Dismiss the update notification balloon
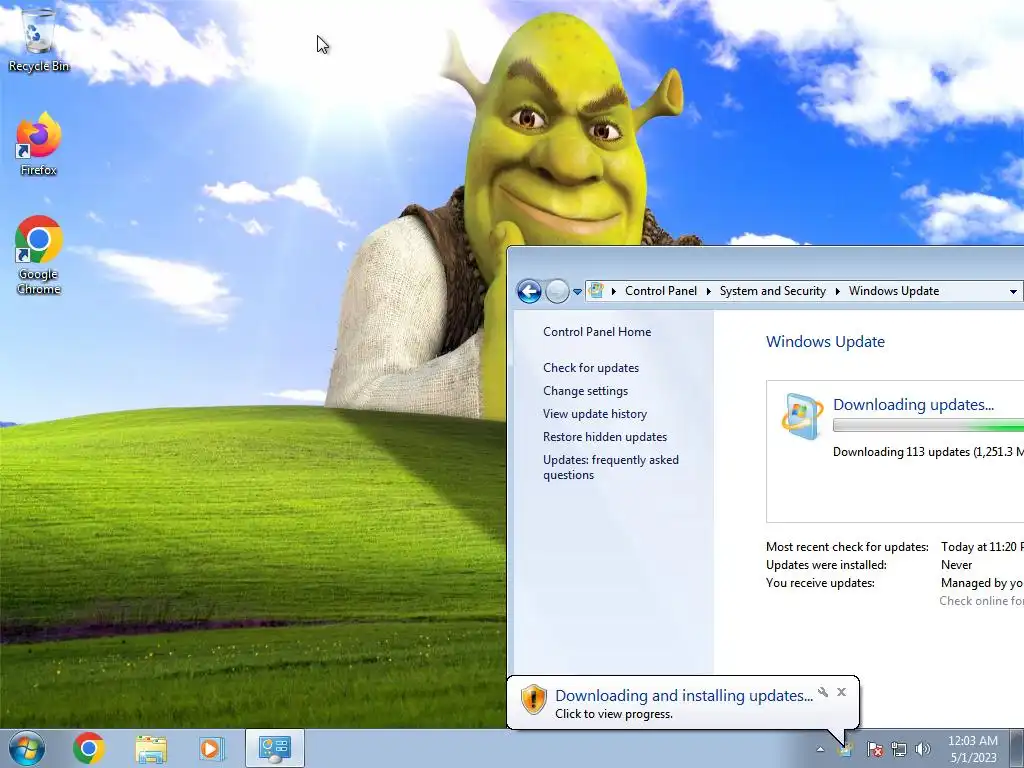Viewport: 1024px width, 768px height. coord(841,692)
